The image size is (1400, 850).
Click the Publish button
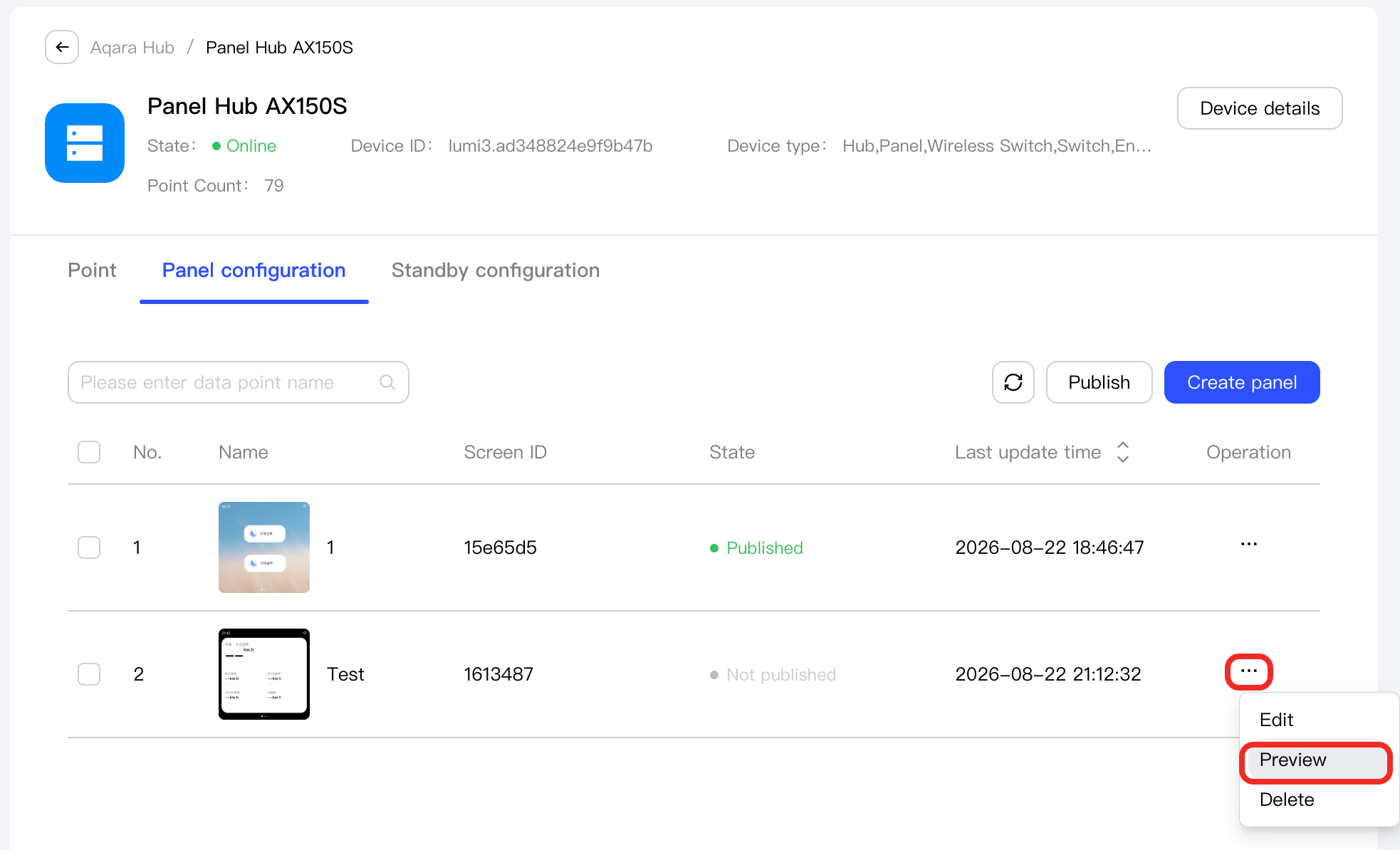coord(1099,382)
